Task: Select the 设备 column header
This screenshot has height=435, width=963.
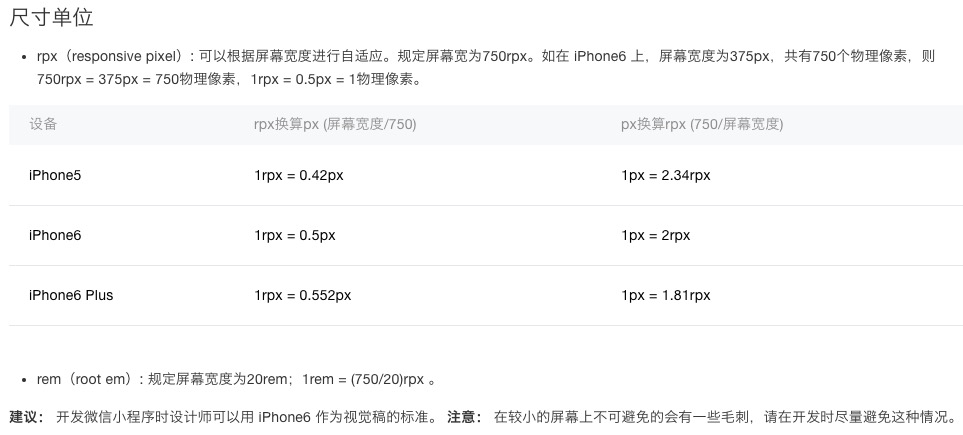Action: [43, 124]
